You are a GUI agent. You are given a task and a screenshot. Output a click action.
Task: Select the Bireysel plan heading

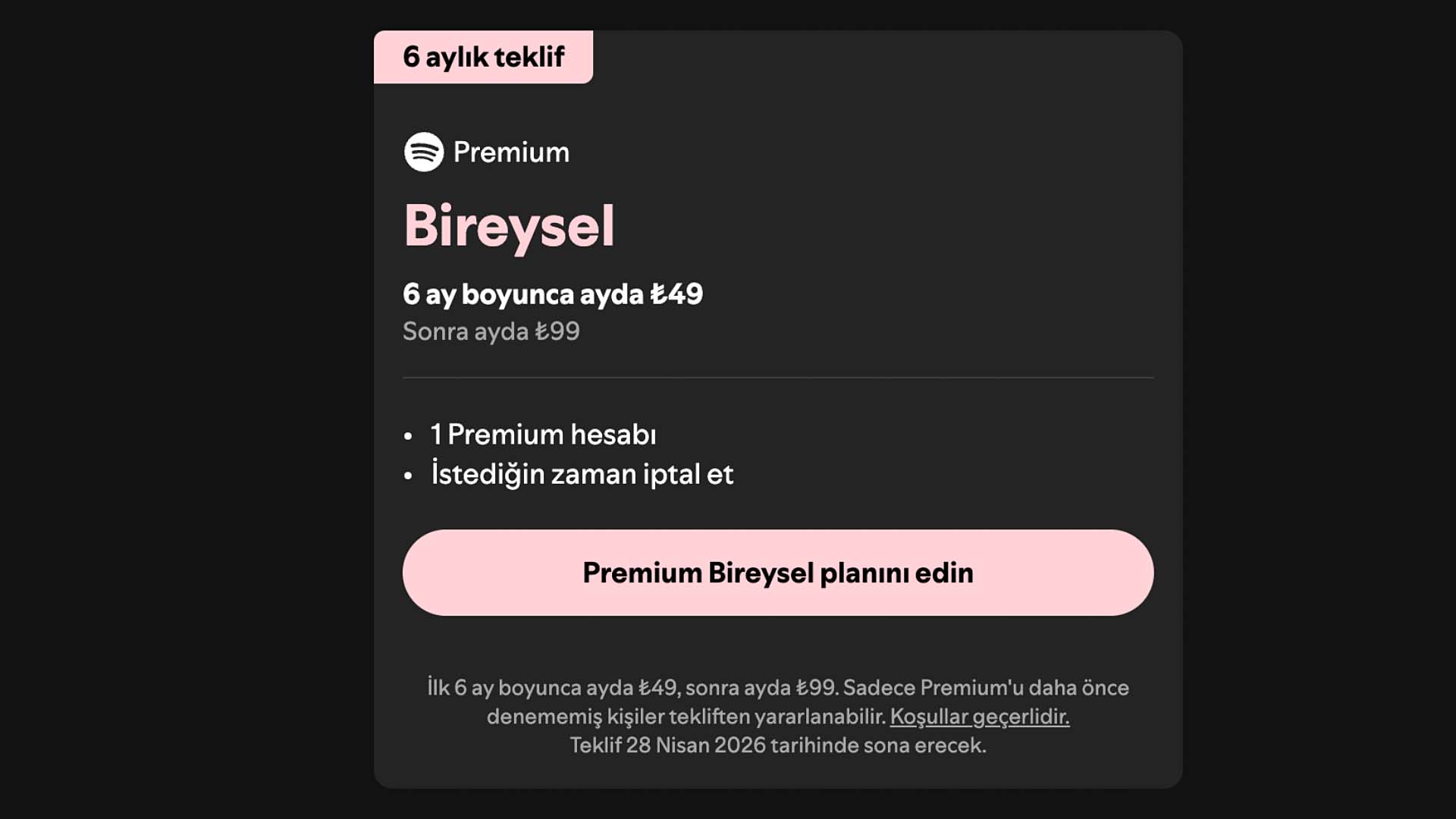point(509,226)
